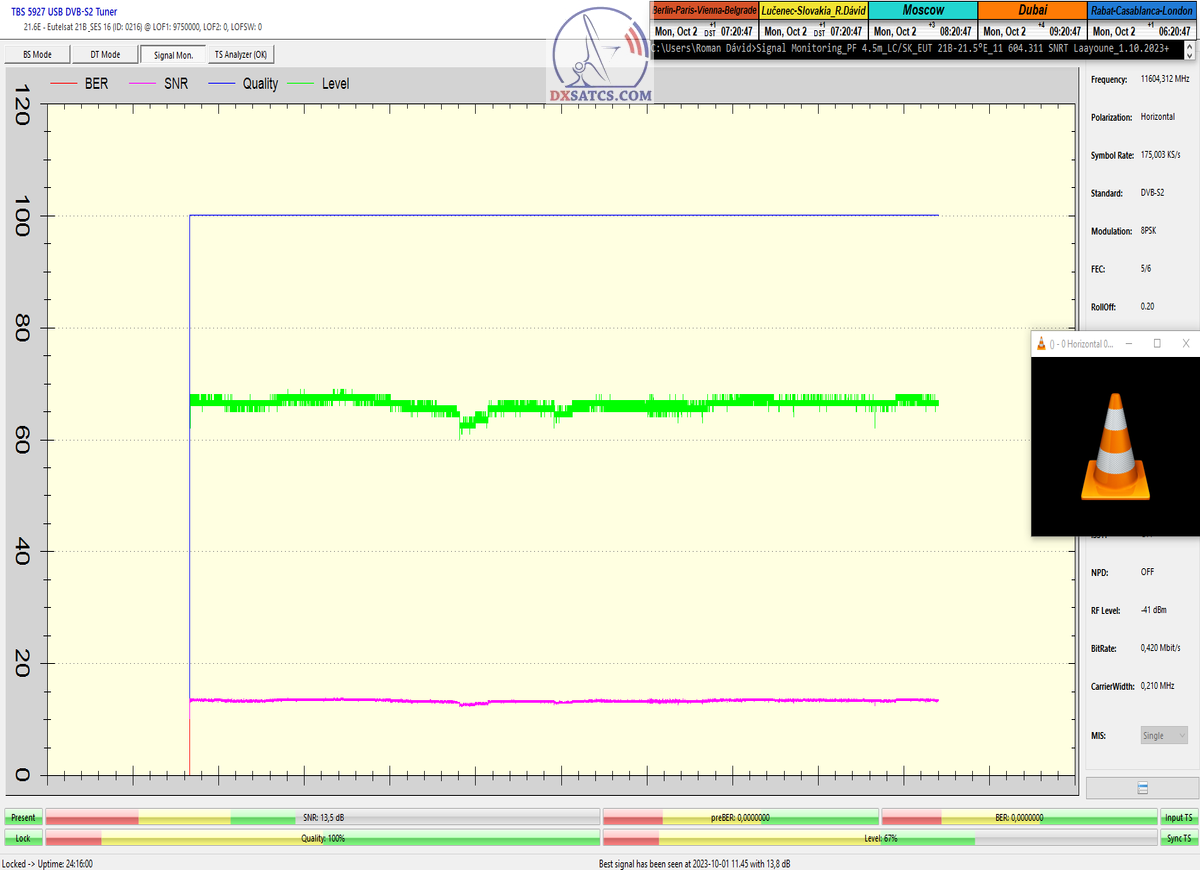Click the Moscow time zone clock
The height and width of the screenshot is (870, 1200).
(x=922, y=20)
